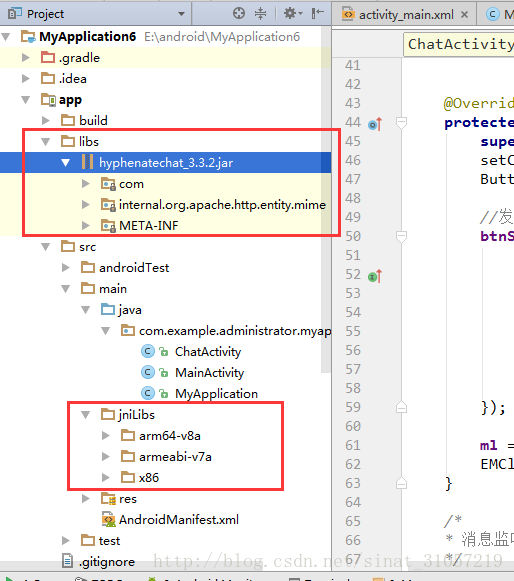Click the Project tool window icon

[x=15, y=14]
